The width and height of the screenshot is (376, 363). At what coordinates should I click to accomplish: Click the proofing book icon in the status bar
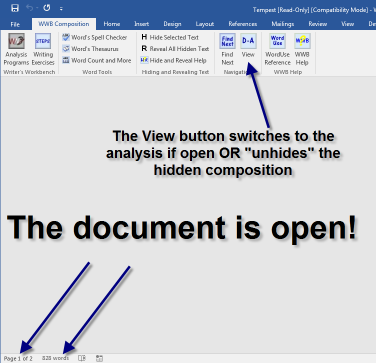82,358
